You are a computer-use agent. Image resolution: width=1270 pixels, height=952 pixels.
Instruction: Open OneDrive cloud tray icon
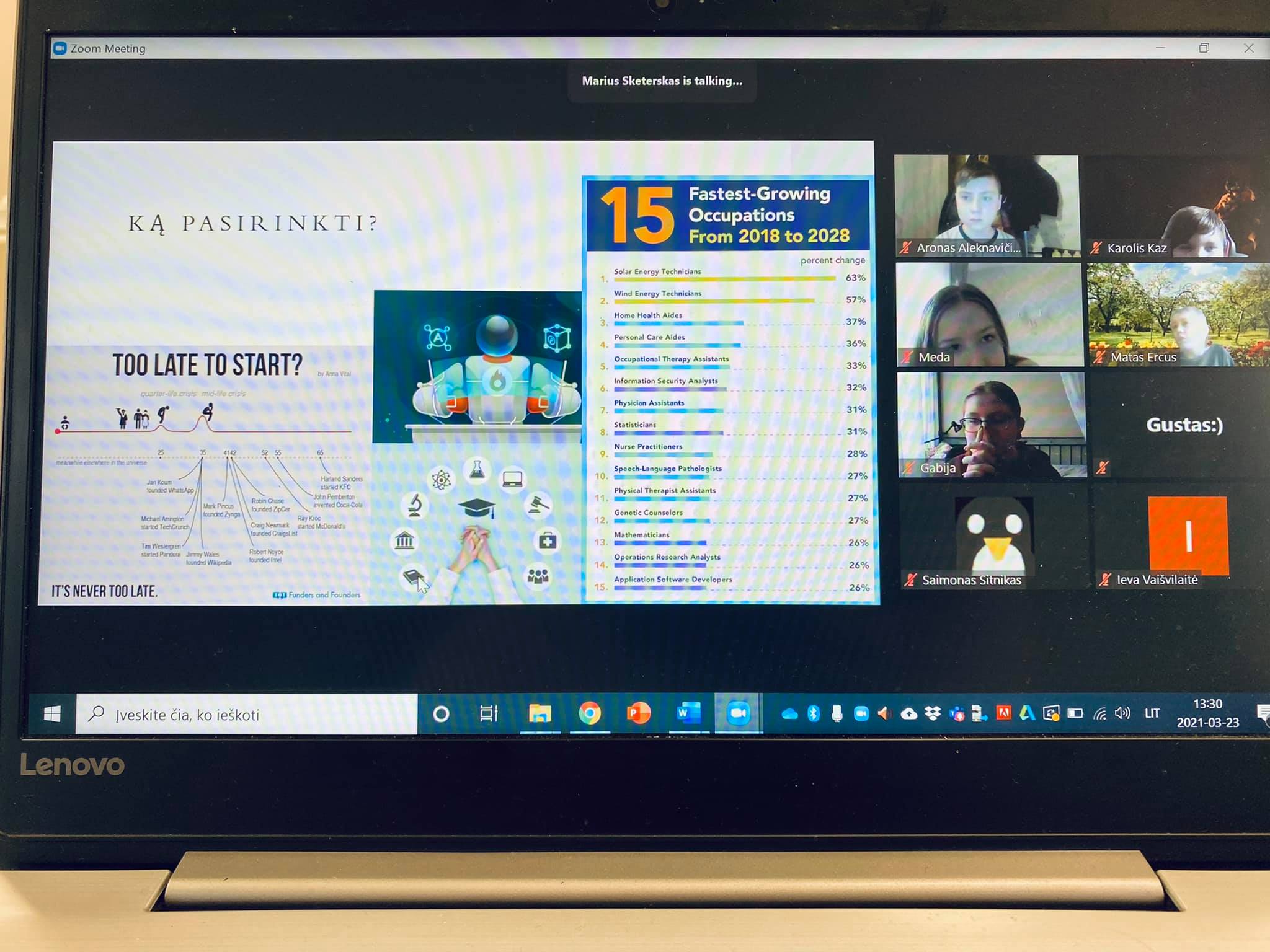point(789,714)
